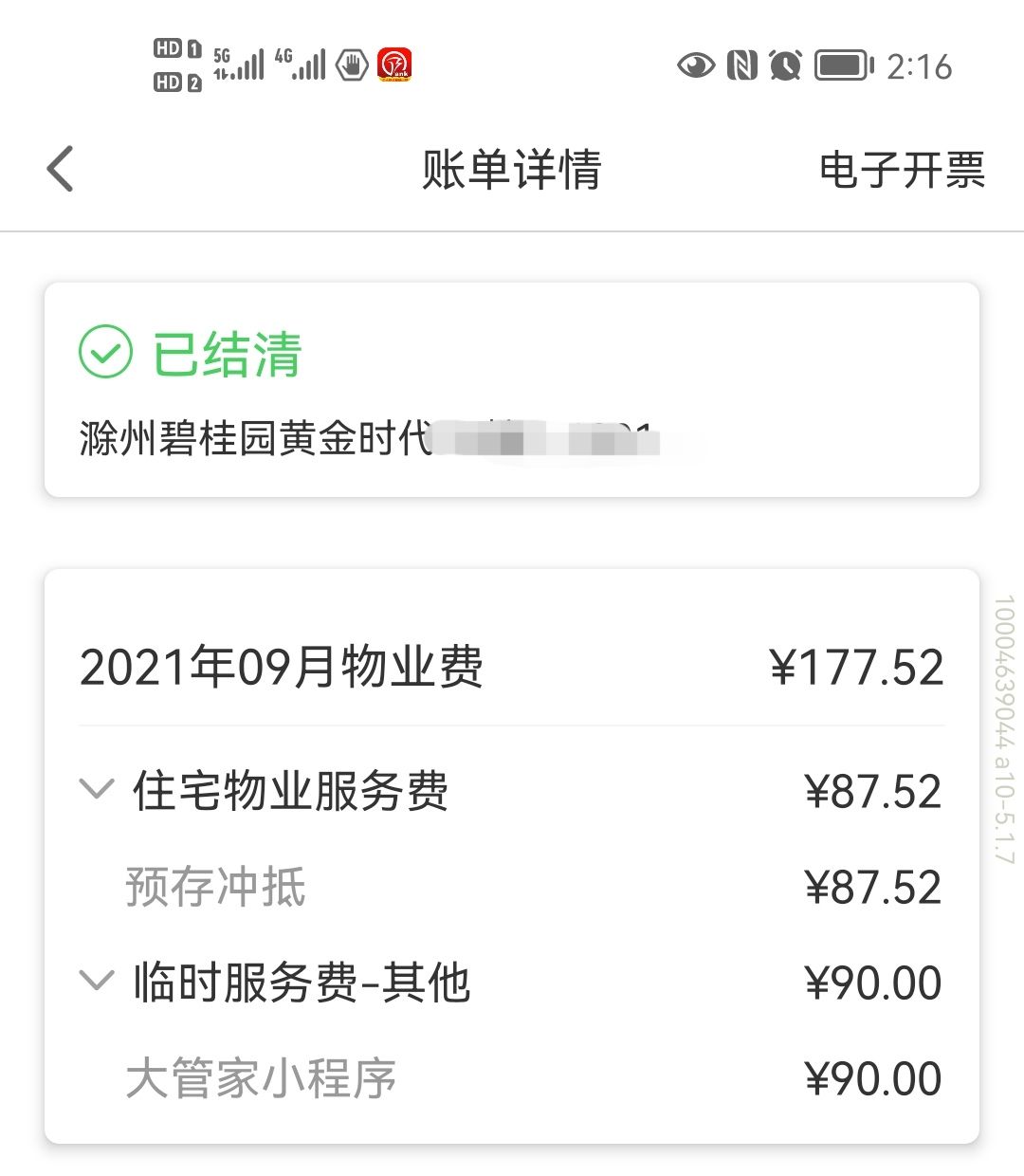Tap the green 已结清 checkmark icon
Image resolution: width=1024 pixels, height=1176 pixels.
click(105, 353)
